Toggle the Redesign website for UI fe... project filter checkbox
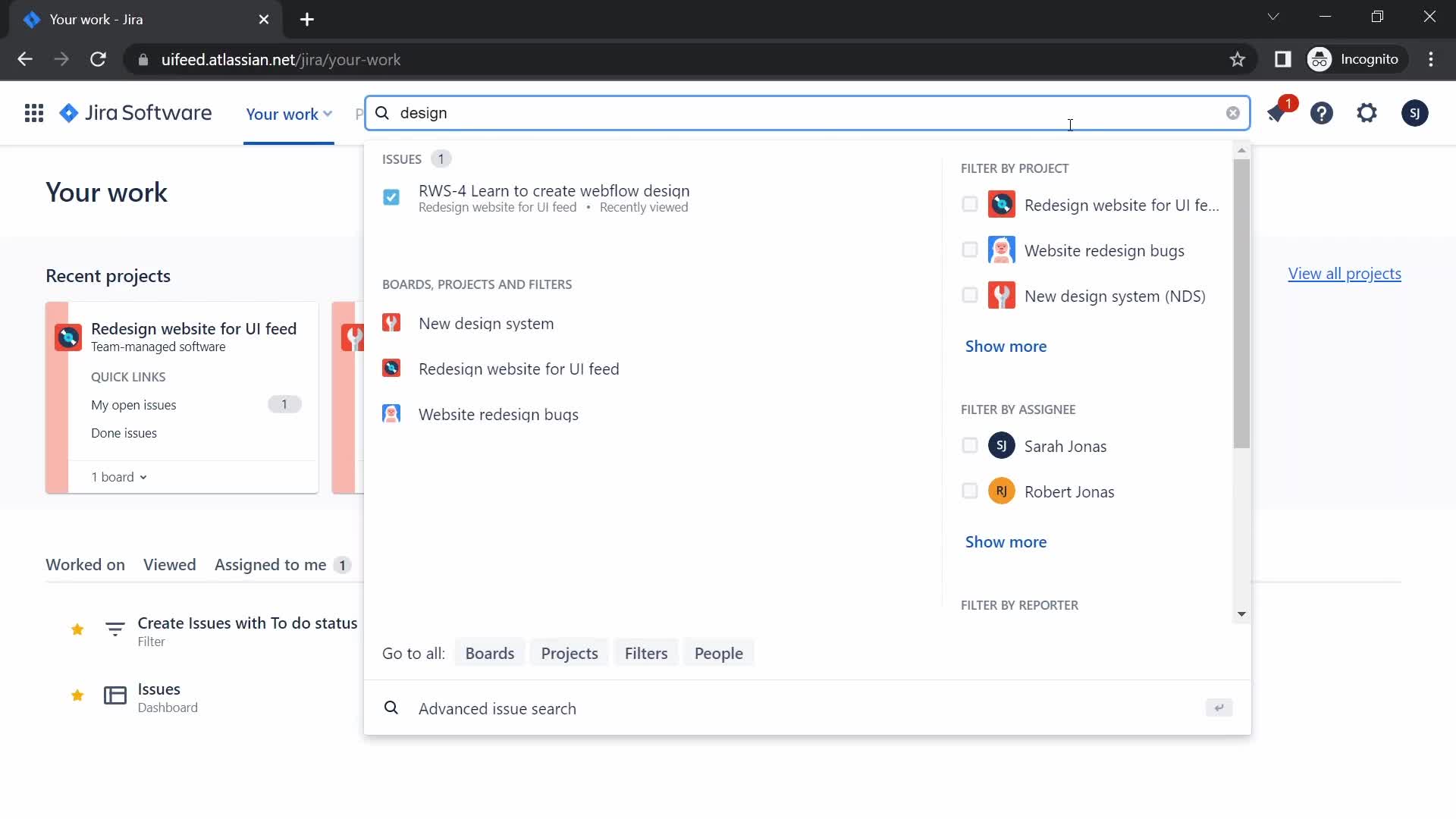This screenshot has height=819, width=1456. pos(969,205)
